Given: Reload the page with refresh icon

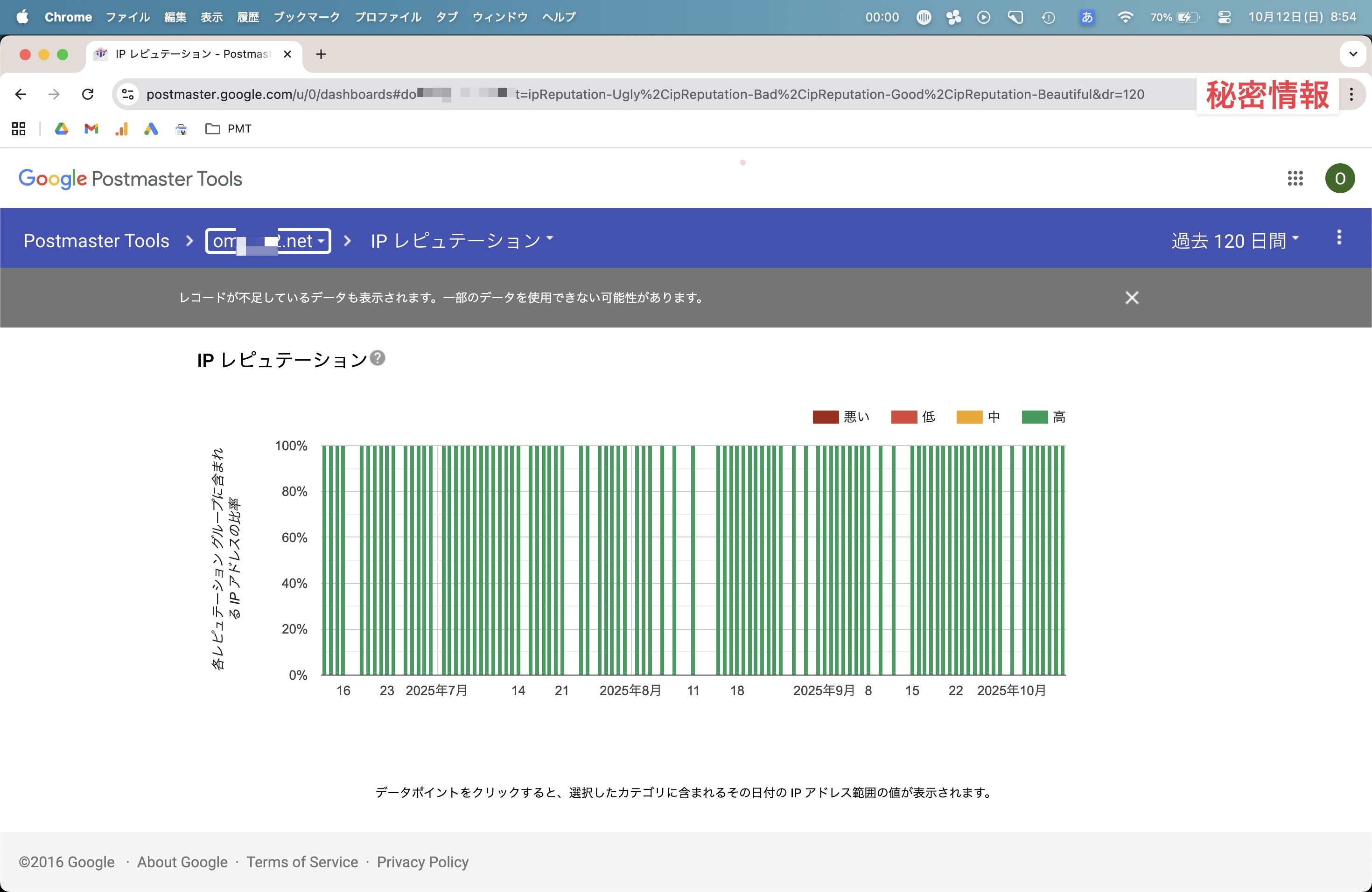Looking at the screenshot, I should (x=88, y=94).
